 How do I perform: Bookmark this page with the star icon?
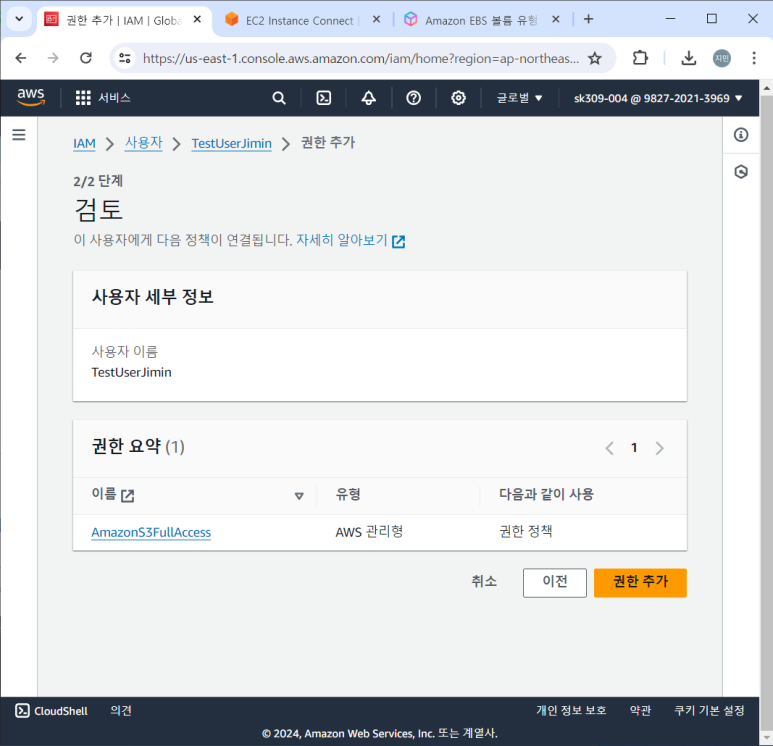click(595, 58)
